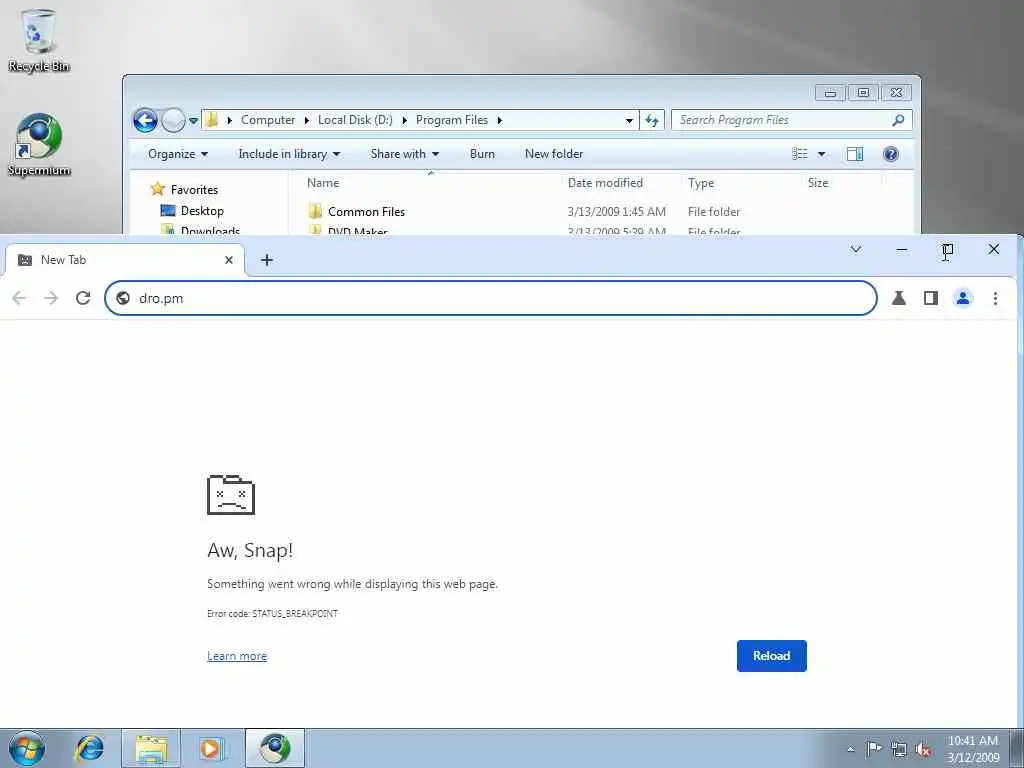This screenshot has width=1024, height=768.
Task: Focus the address bar showing dro.pm
Action: point(490,298)
